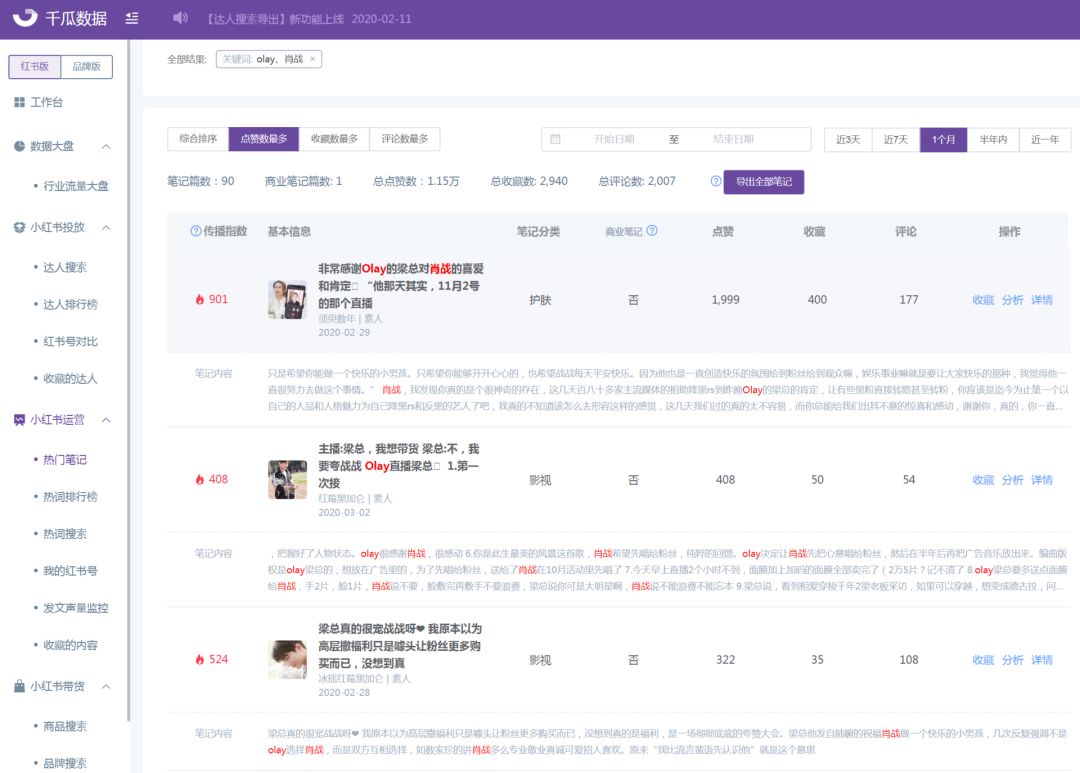This screenshot has height=773, width=1080.
Task: Open thumbnail of the 2020-02-28 note
Action: point(287,659)
